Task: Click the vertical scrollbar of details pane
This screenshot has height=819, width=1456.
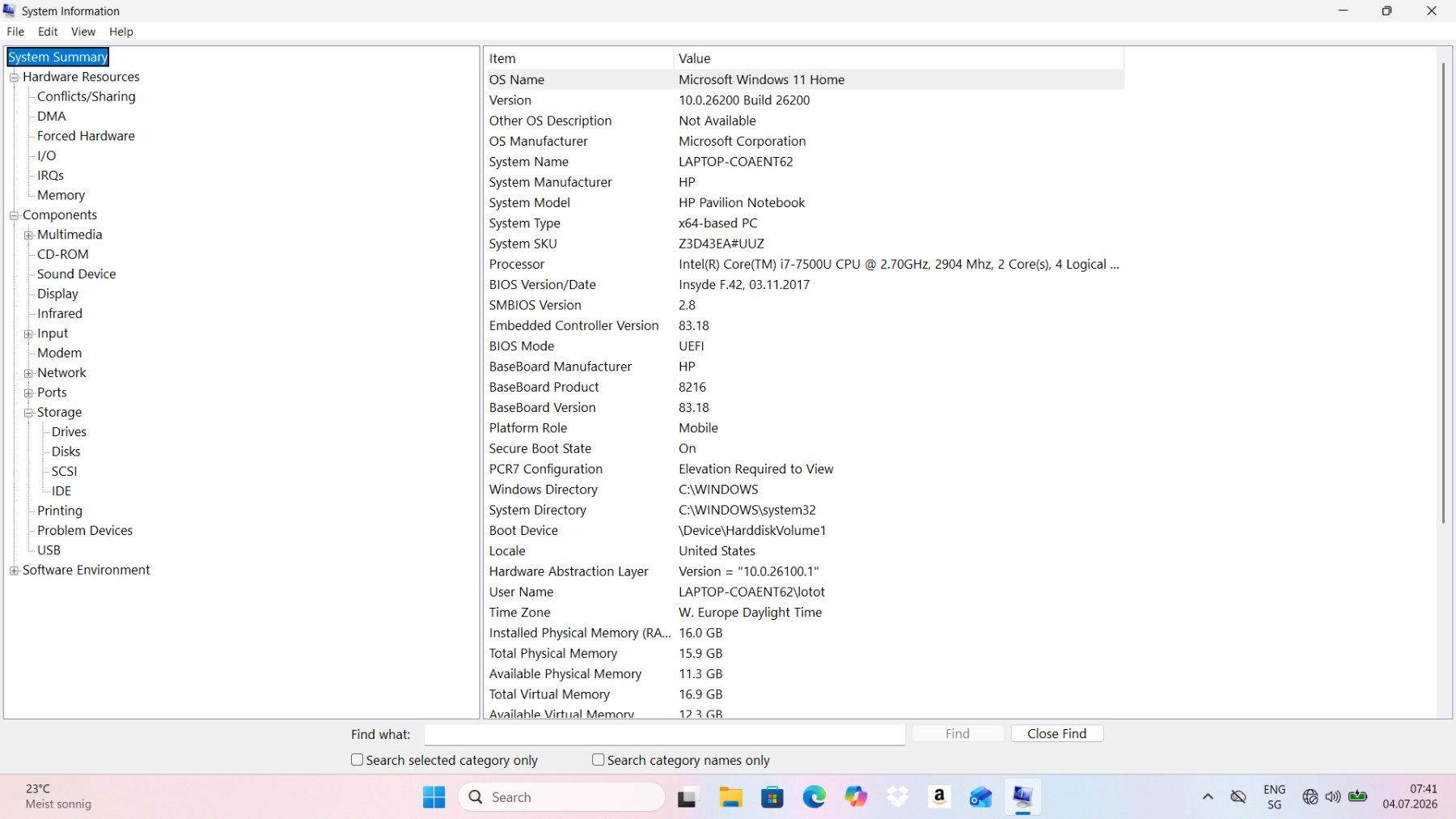Action: (1443, 291)
